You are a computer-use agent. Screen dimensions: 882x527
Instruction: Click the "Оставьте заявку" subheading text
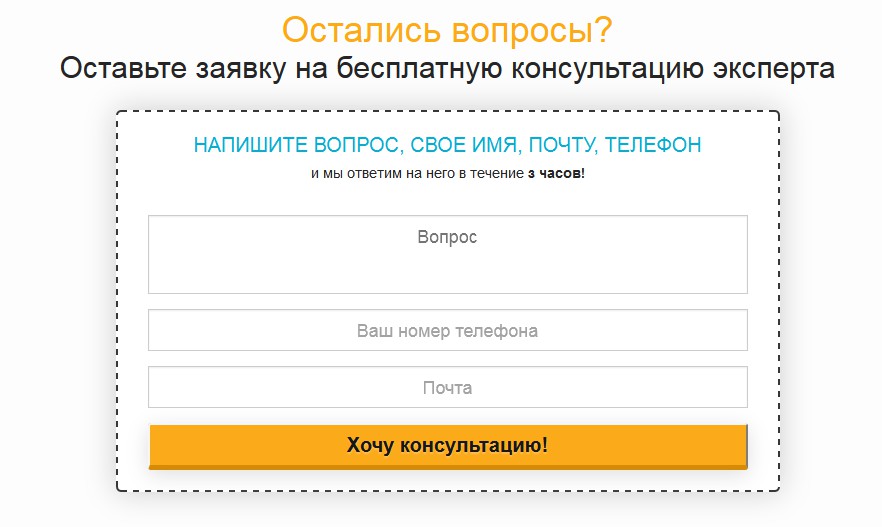[x=447, y=69]
